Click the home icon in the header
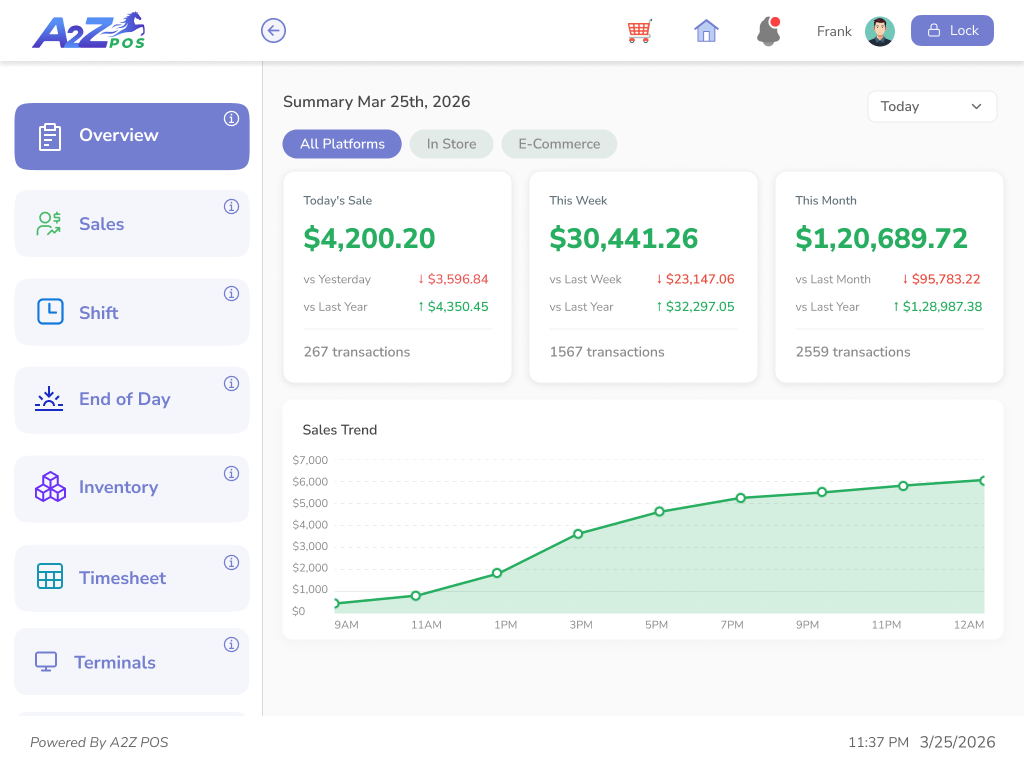Viewport: 1024px width, 768px height. click(706, 31)
